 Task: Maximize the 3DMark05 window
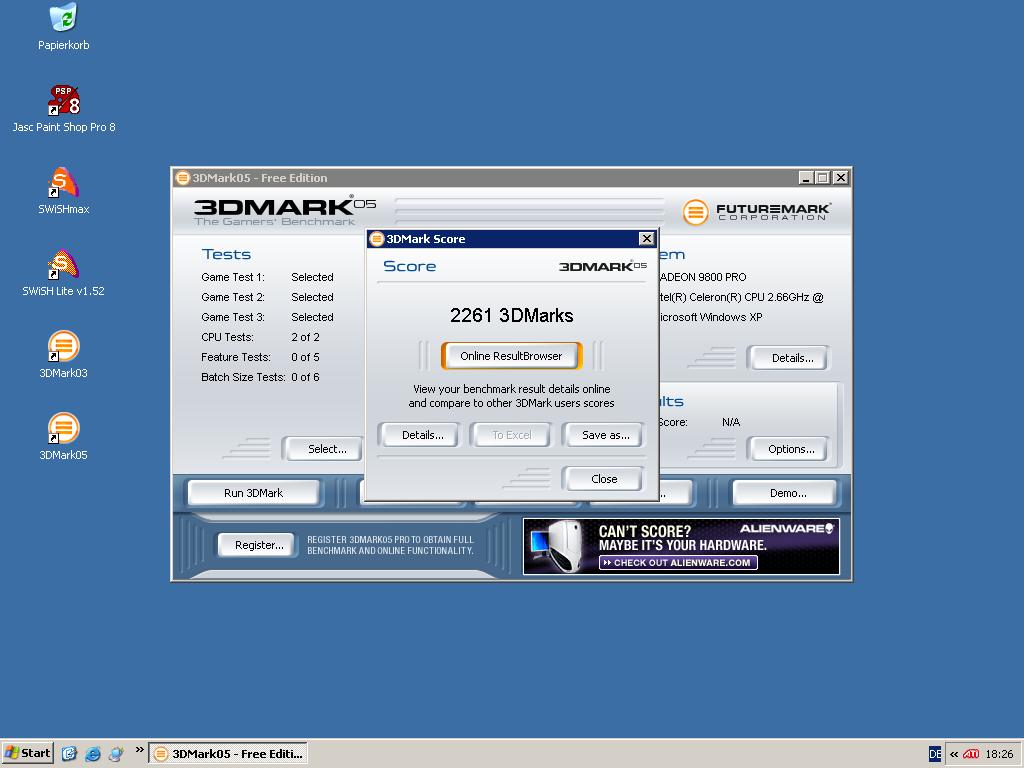click(x=823, y=178)
